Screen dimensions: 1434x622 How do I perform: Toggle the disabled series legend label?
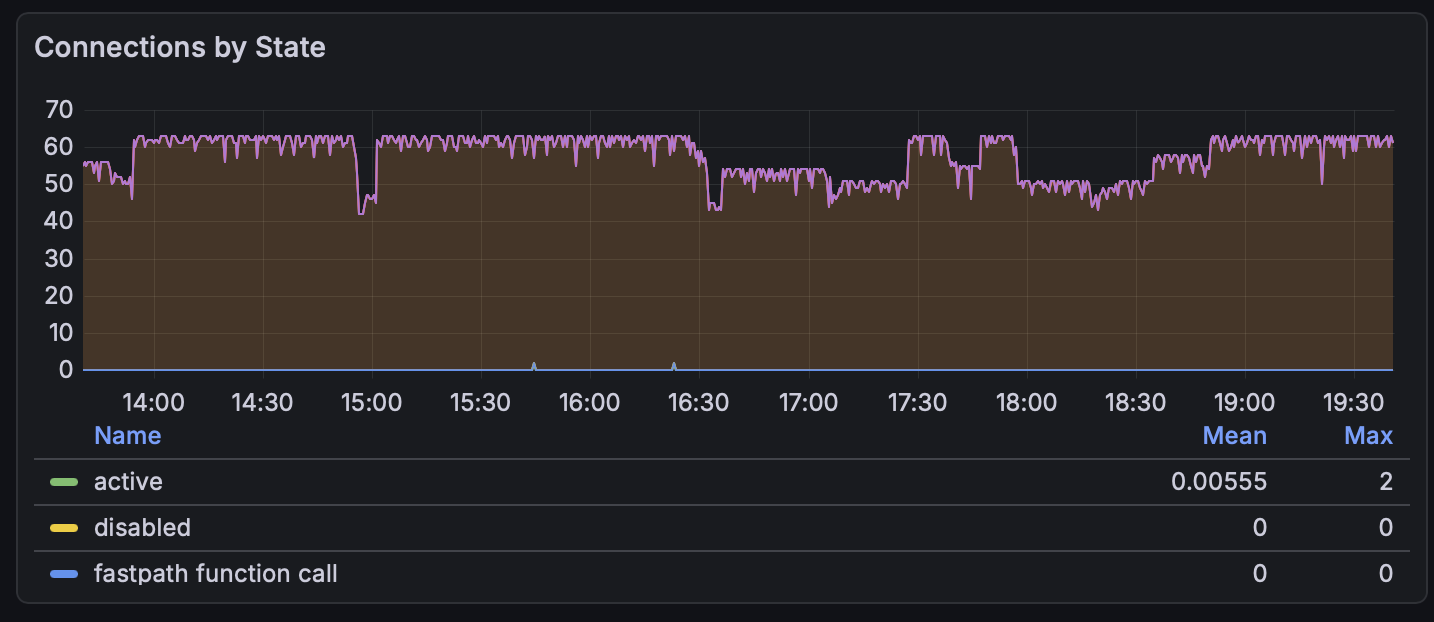(x=142, y=528)
